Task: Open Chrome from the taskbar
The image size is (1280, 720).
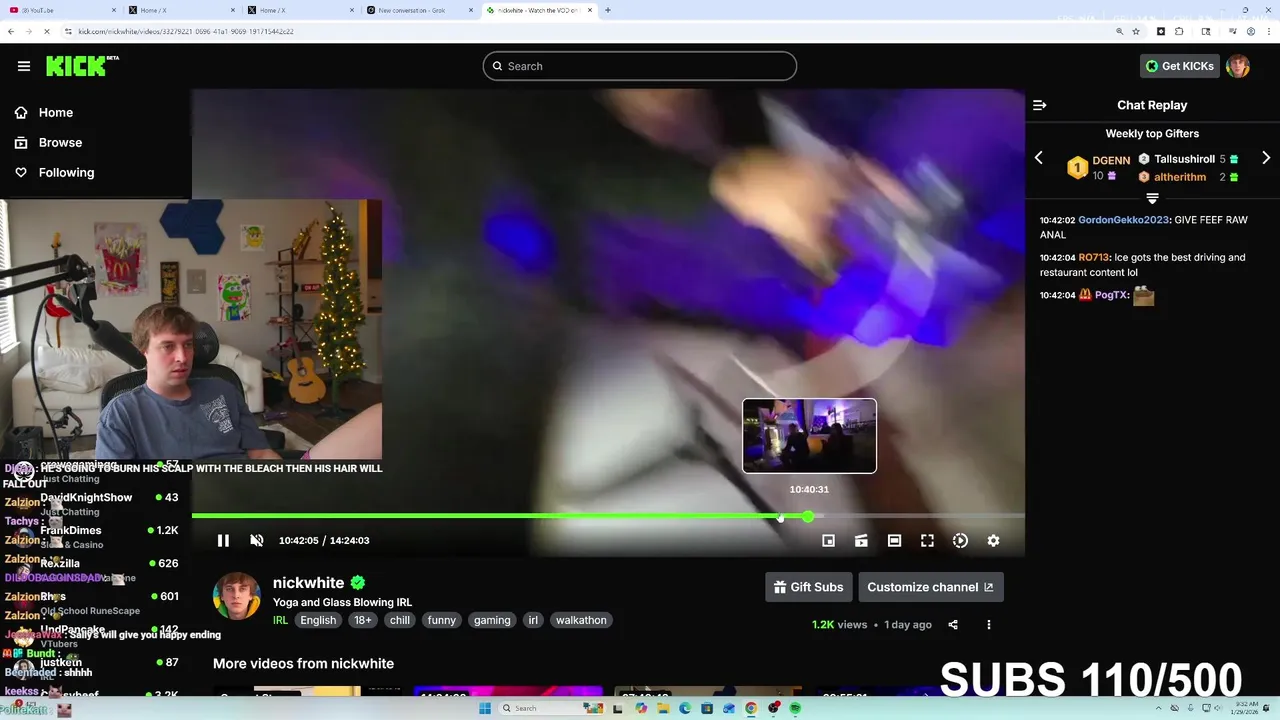Action: tap(751, 708)
